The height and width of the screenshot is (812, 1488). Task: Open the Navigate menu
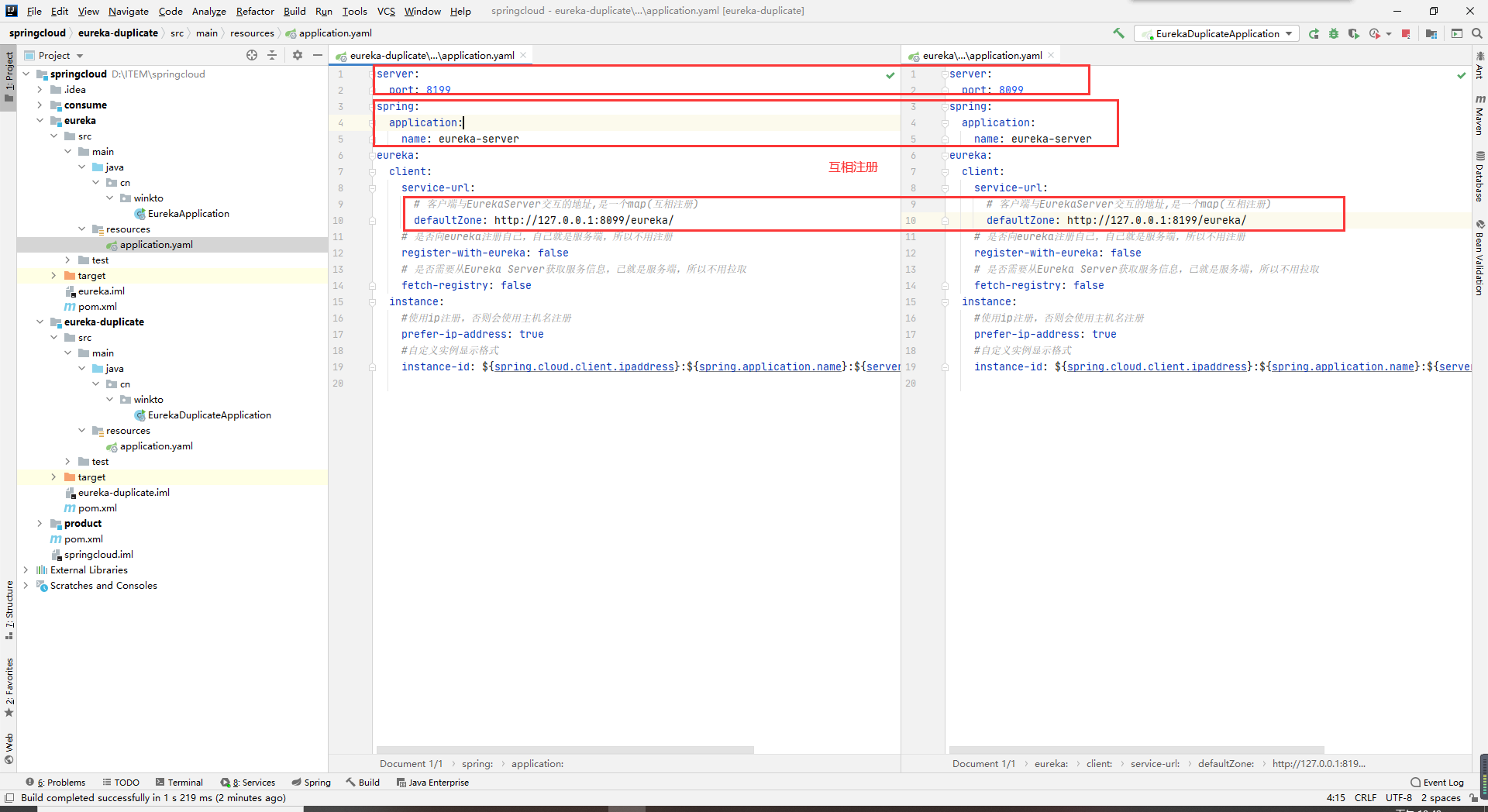click(x=129, y=11)
